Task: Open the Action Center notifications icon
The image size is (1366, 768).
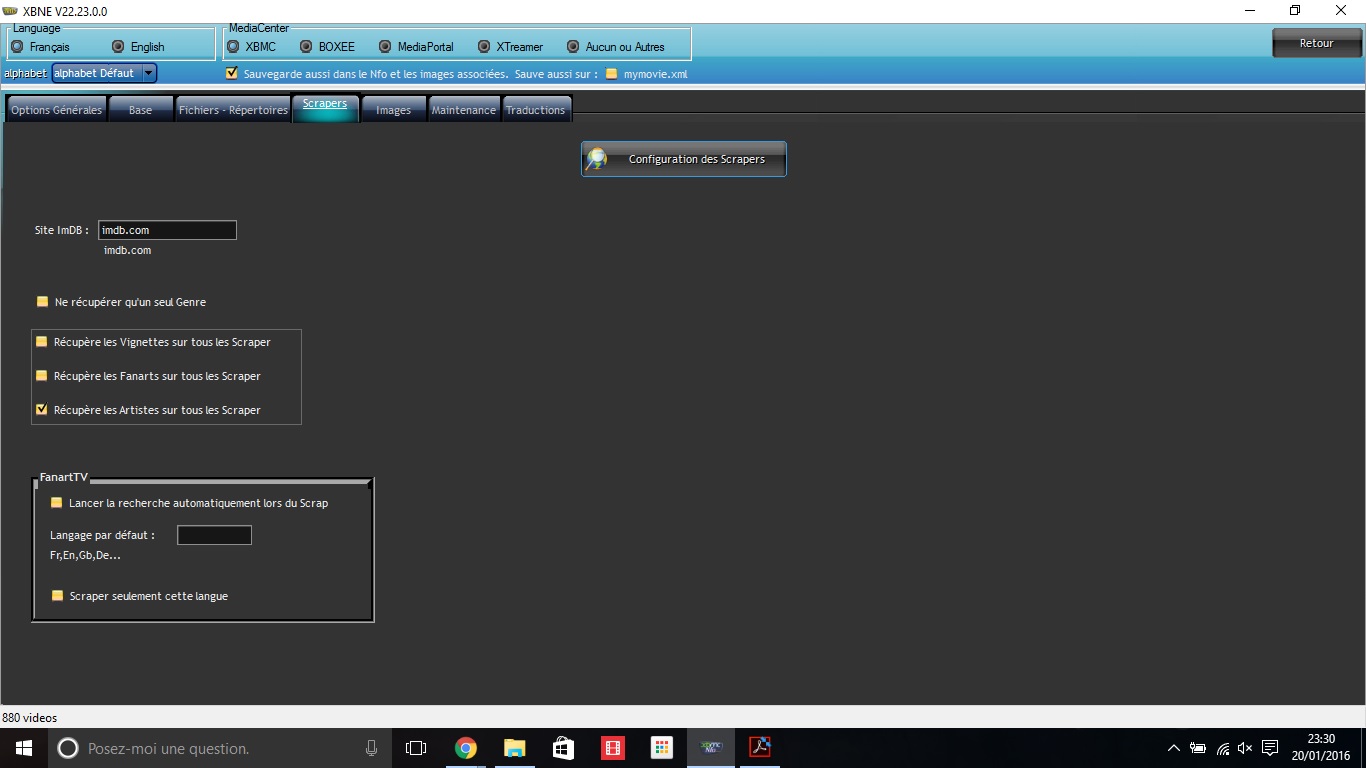Action: click(1270, 748)
